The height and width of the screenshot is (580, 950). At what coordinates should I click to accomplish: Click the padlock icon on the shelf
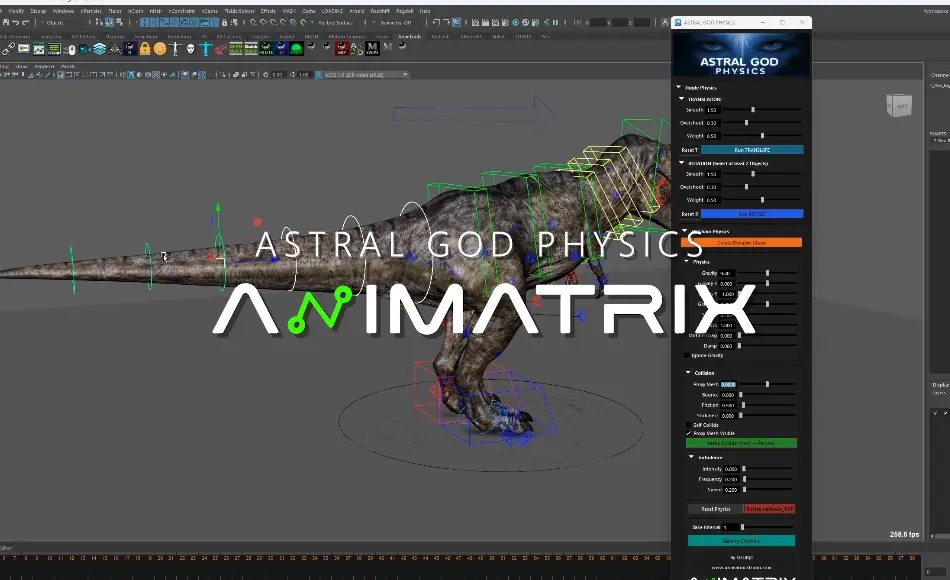coord(143,47)
